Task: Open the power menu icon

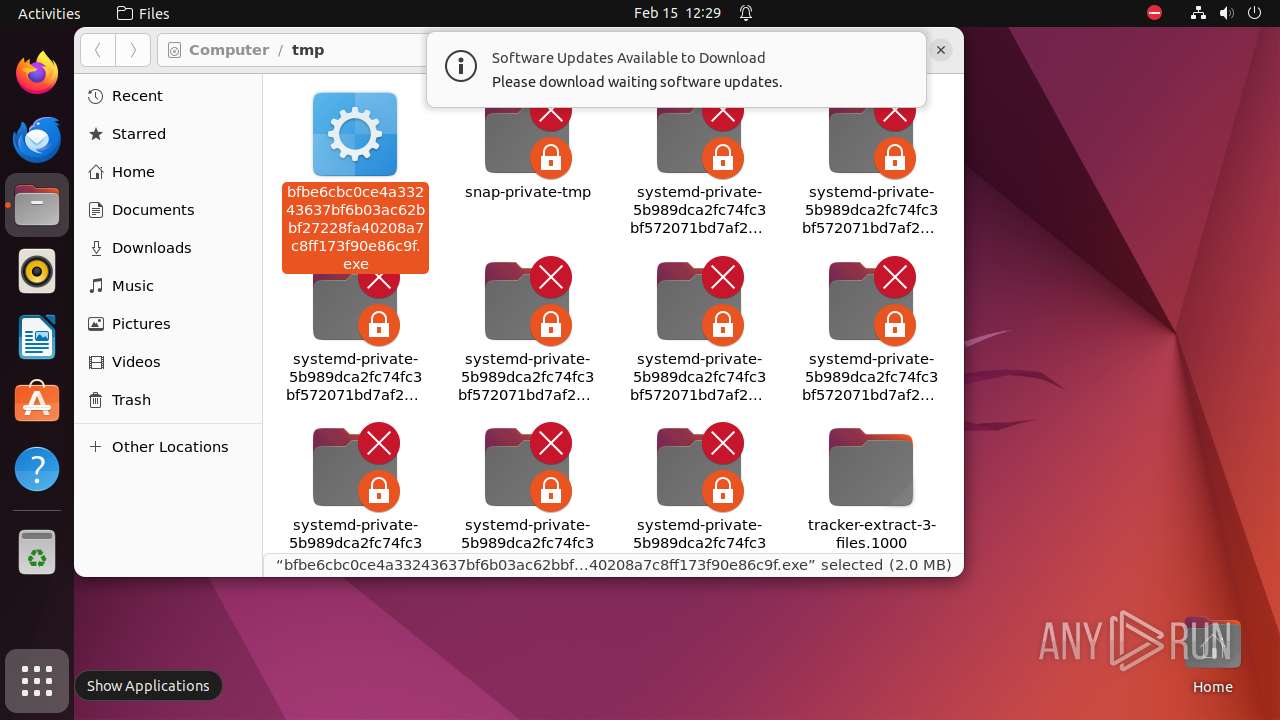Action: tap(1255, 13)
